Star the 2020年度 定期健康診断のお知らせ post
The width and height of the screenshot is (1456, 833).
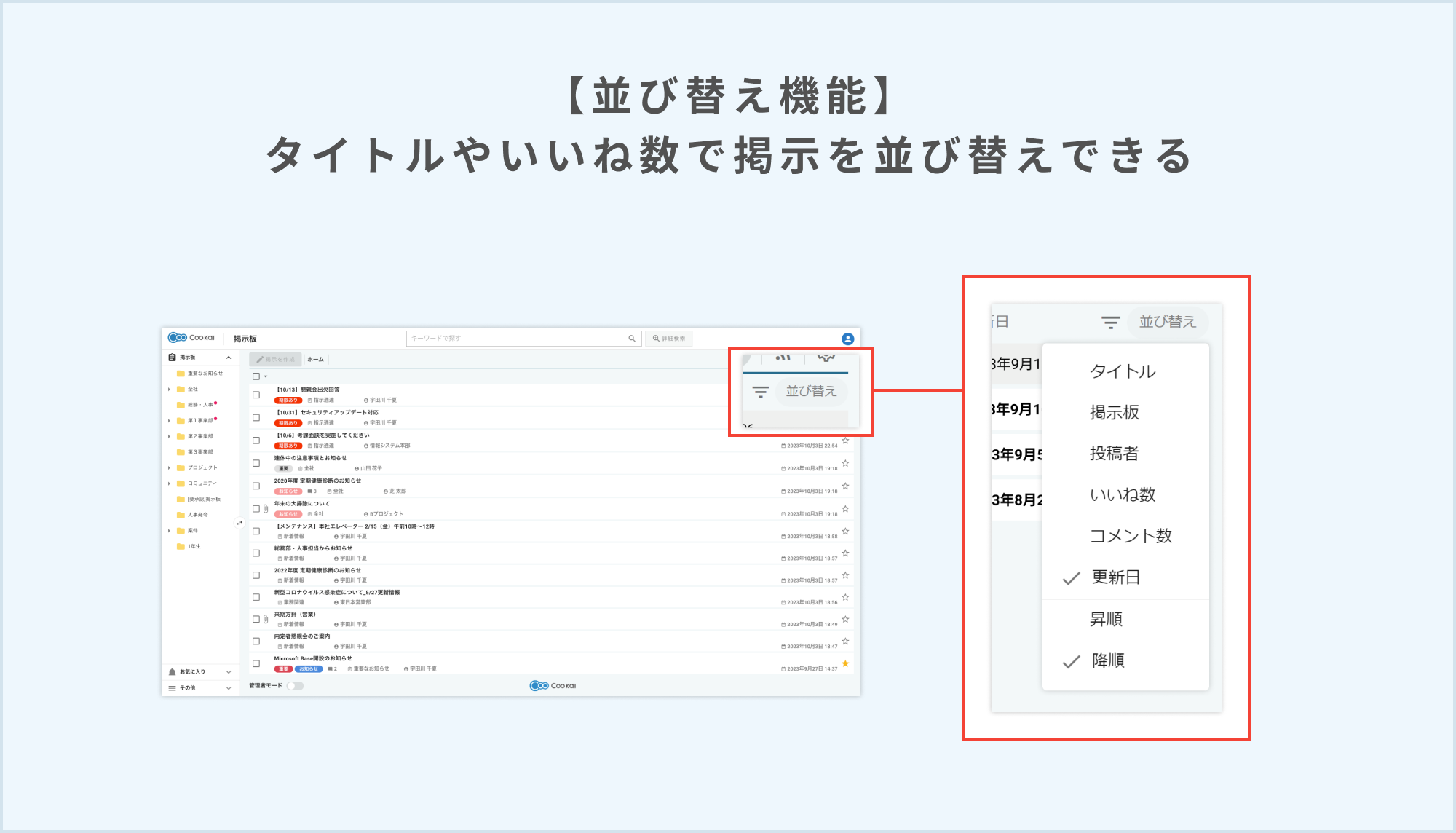pos(845,486)
